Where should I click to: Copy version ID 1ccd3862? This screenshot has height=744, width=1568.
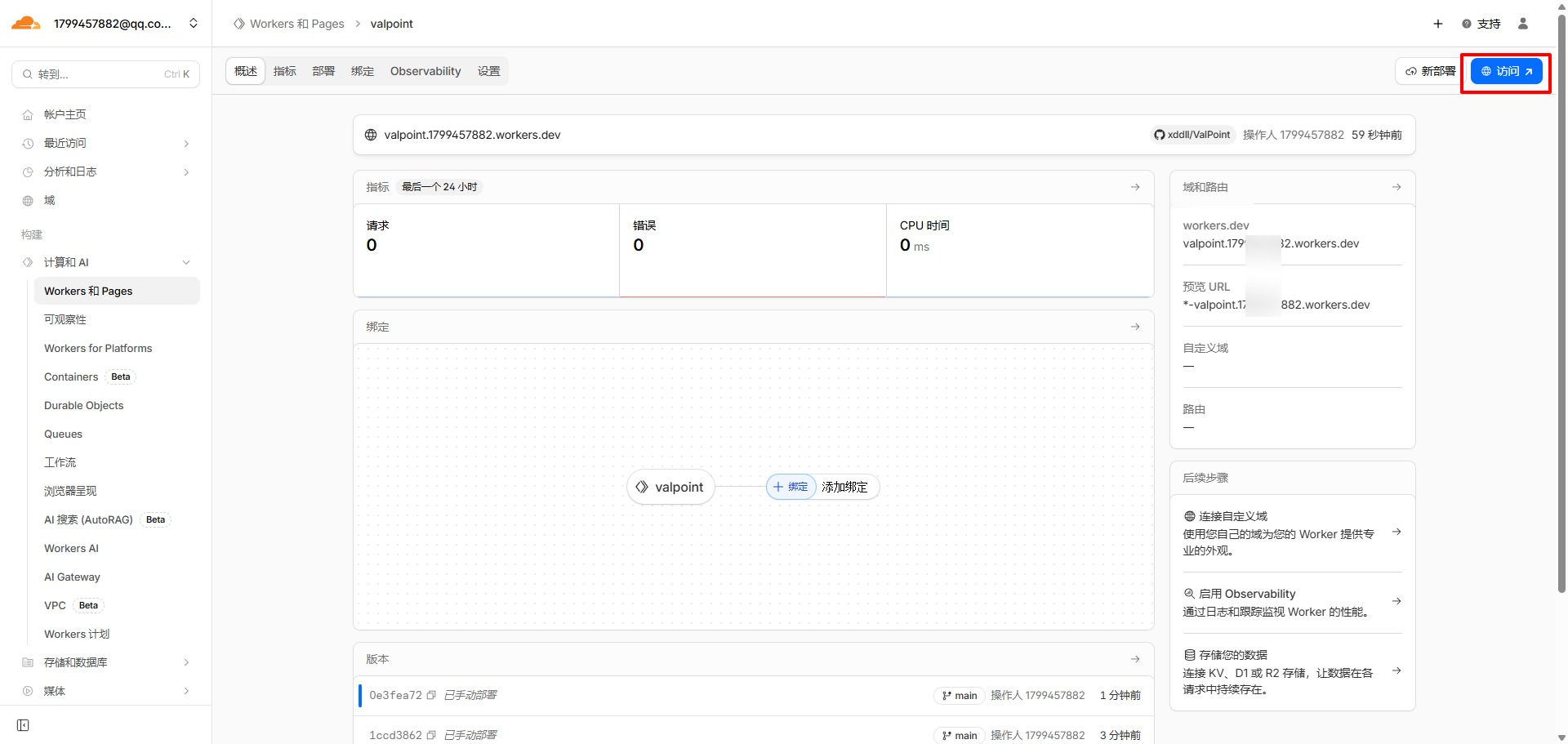click(431, 735)
